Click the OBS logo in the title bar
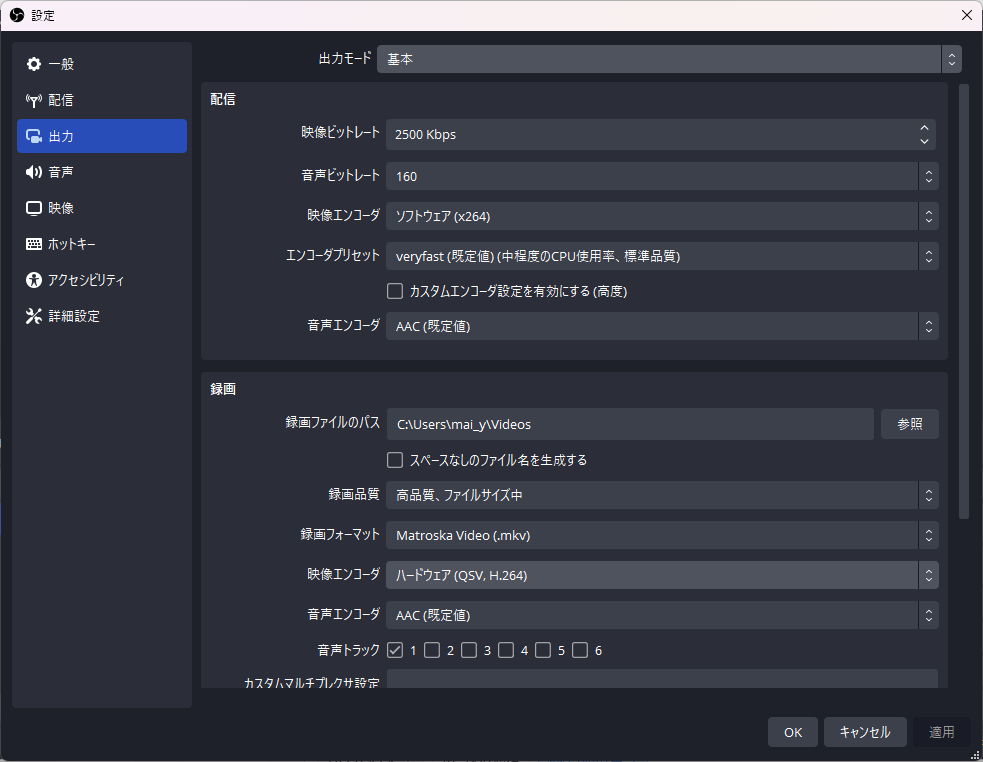The width and height of the screenshot is (983, 762). tap(16, 15)
